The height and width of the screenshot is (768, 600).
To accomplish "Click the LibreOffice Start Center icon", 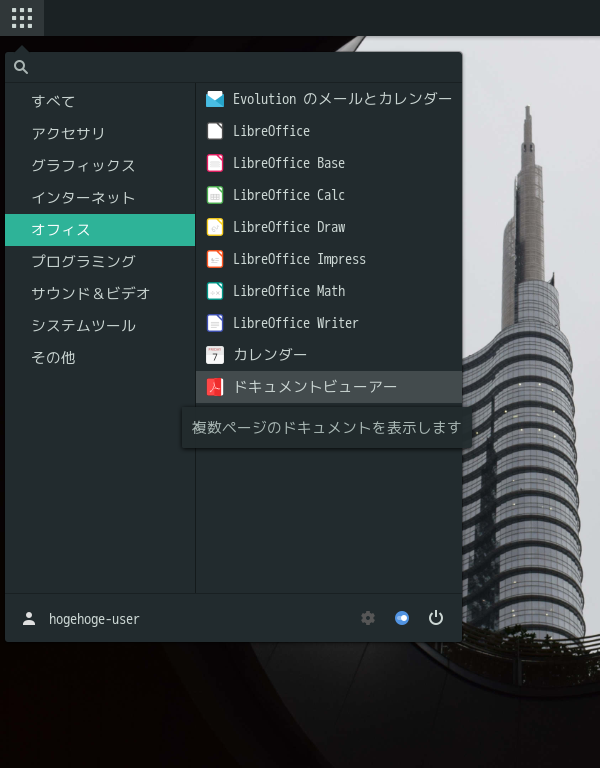I will click(215, 131).
